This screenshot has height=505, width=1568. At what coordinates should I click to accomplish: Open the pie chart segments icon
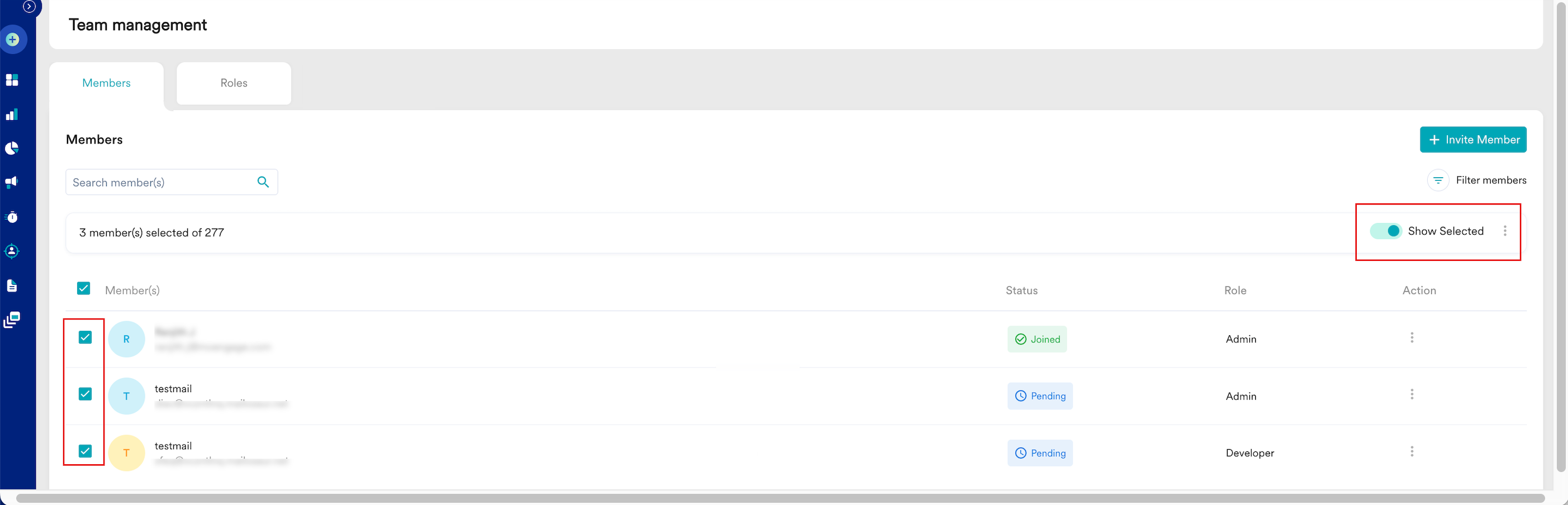(x=12, y=149)
